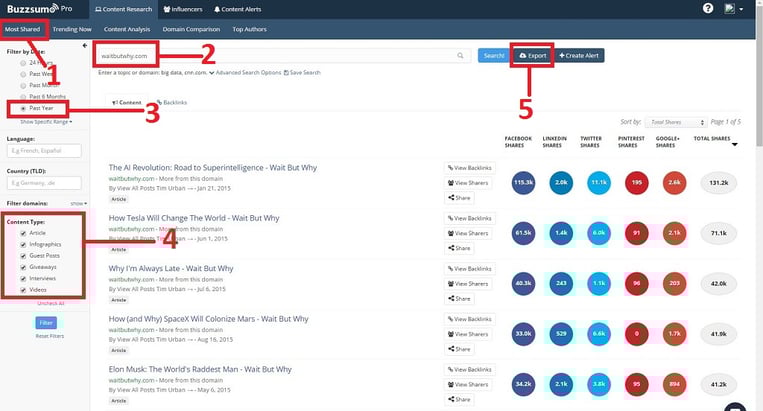Open the user profile avatar menu
763x411 pixels.
(x=734, y=9)
